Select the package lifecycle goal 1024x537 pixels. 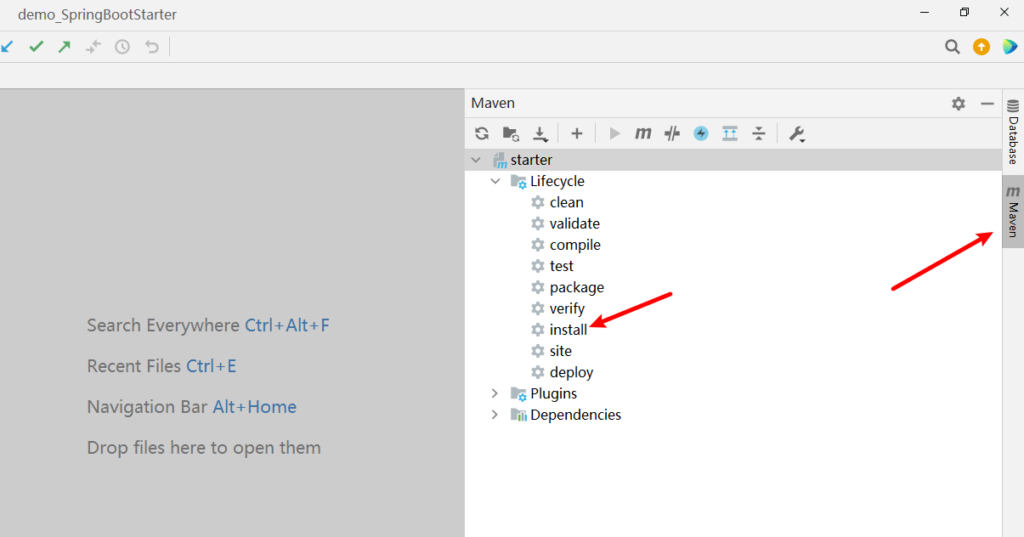tap(577, 287)
